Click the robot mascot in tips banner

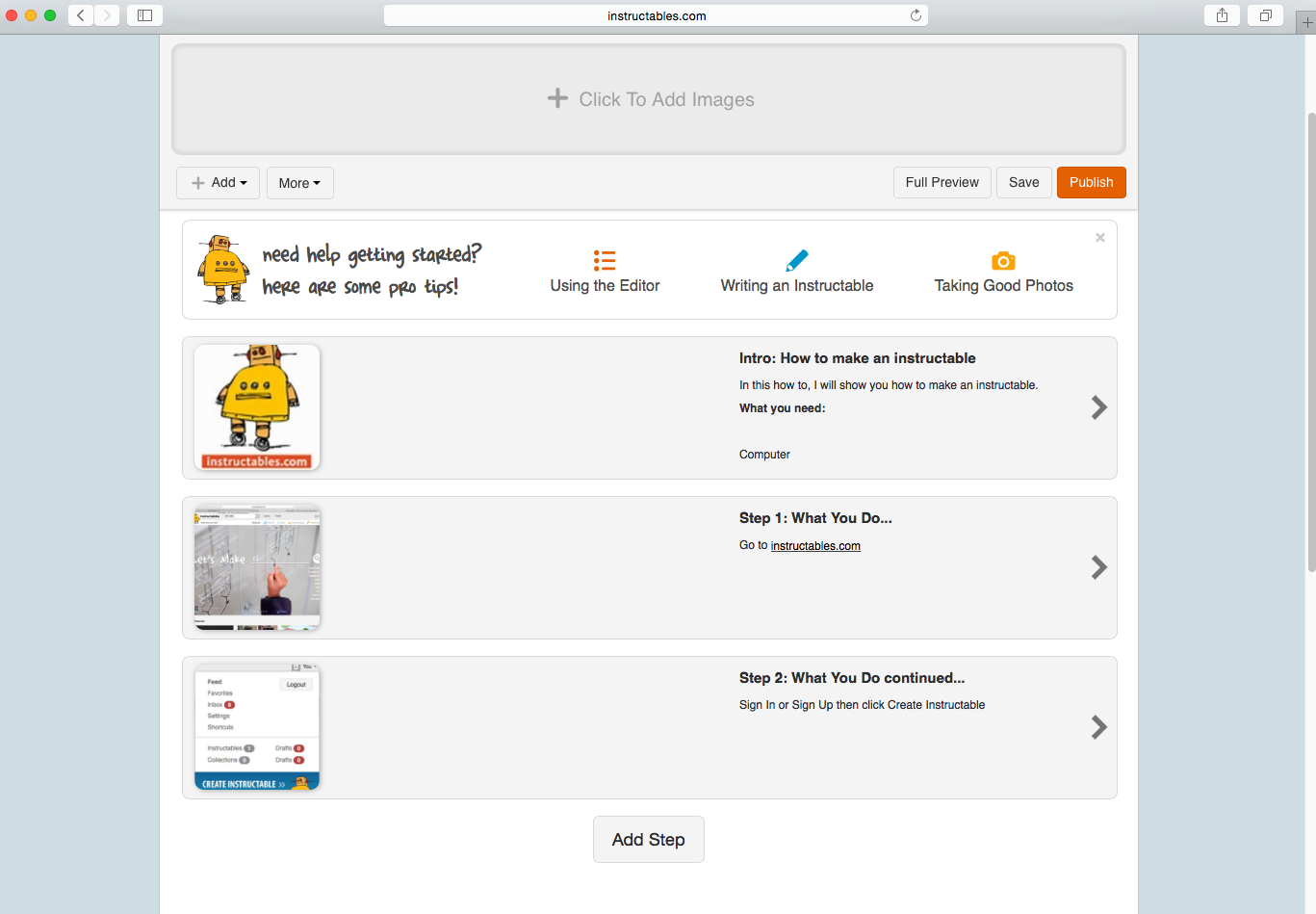(224, 270)
